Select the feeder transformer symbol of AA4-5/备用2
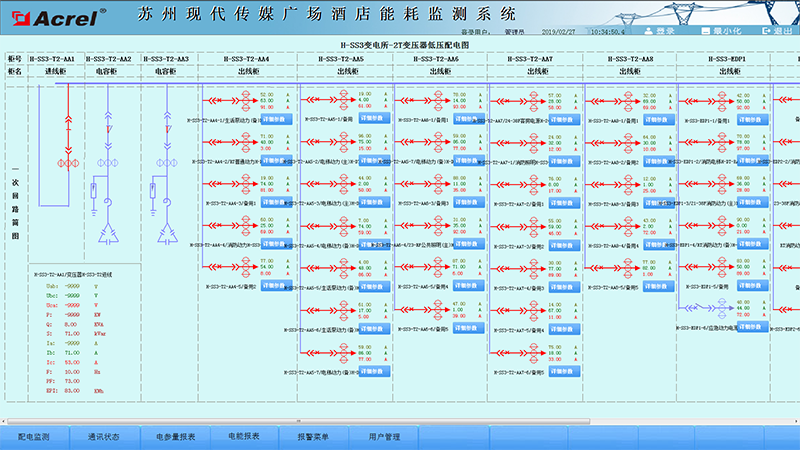Screen dimensions: 800x450 (246, 267)
